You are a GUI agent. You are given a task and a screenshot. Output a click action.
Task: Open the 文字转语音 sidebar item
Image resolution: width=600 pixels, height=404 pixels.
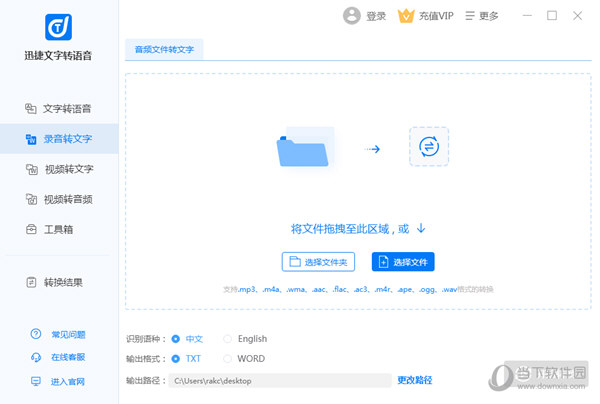click(x=59, y=109)
